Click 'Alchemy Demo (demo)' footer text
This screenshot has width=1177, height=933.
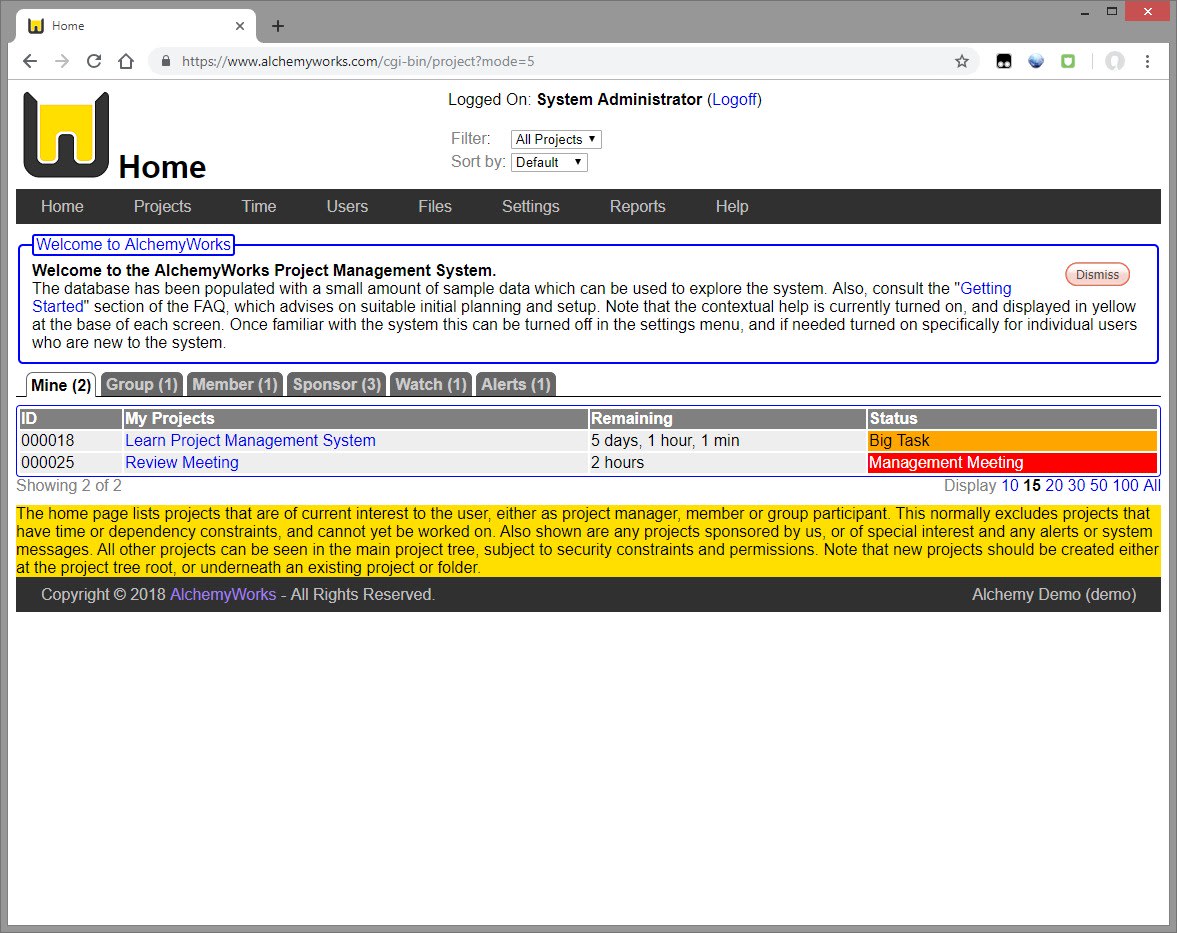tap(1054, 594)
